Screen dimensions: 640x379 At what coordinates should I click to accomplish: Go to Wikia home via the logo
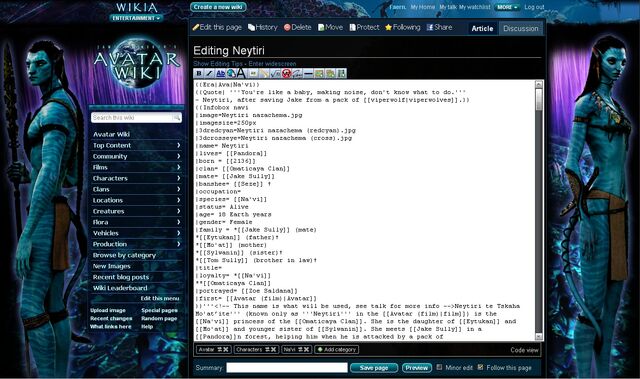click(136, 7)
